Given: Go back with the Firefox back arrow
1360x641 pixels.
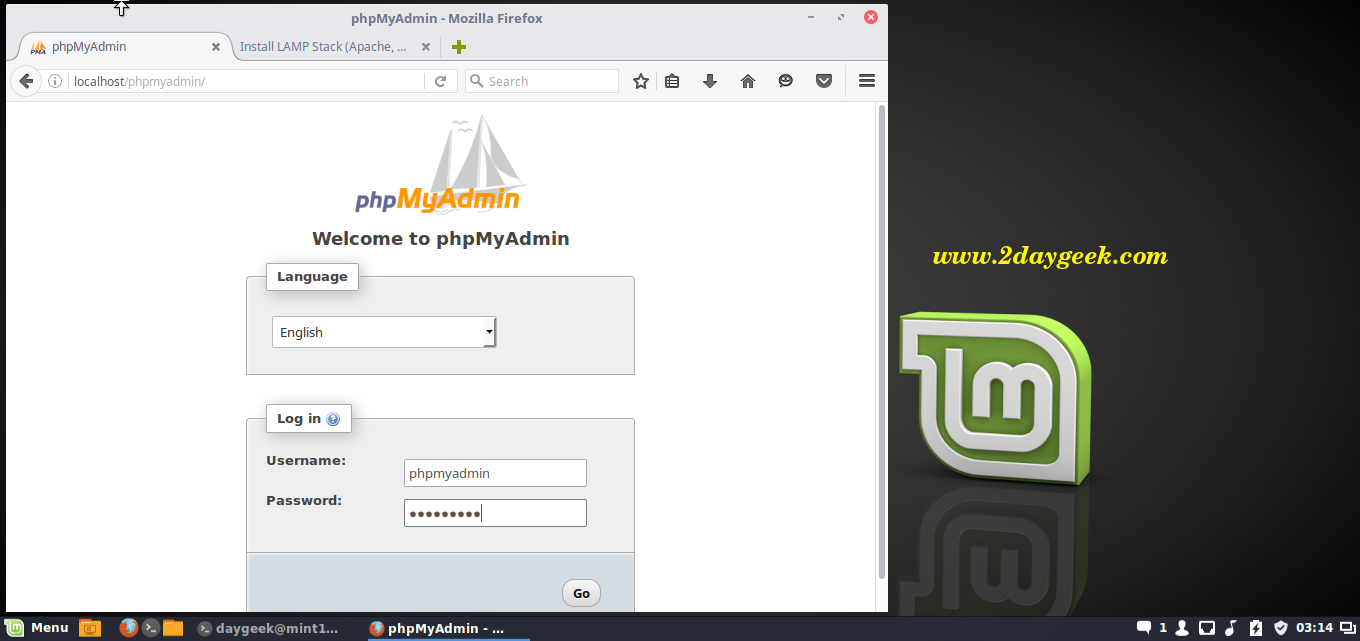Looking at the screenshot, I should point(27,81).
